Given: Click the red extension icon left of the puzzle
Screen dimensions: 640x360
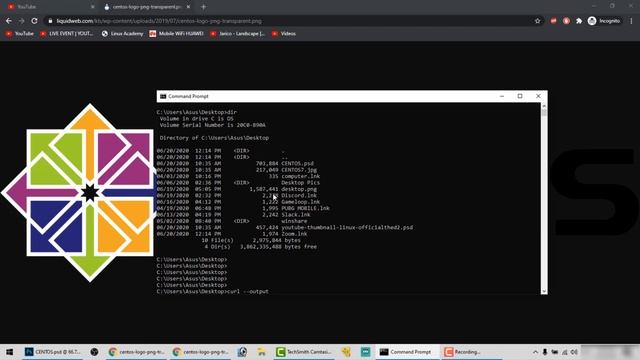Looking at the screenshot, I should click(x=566, y=21).
